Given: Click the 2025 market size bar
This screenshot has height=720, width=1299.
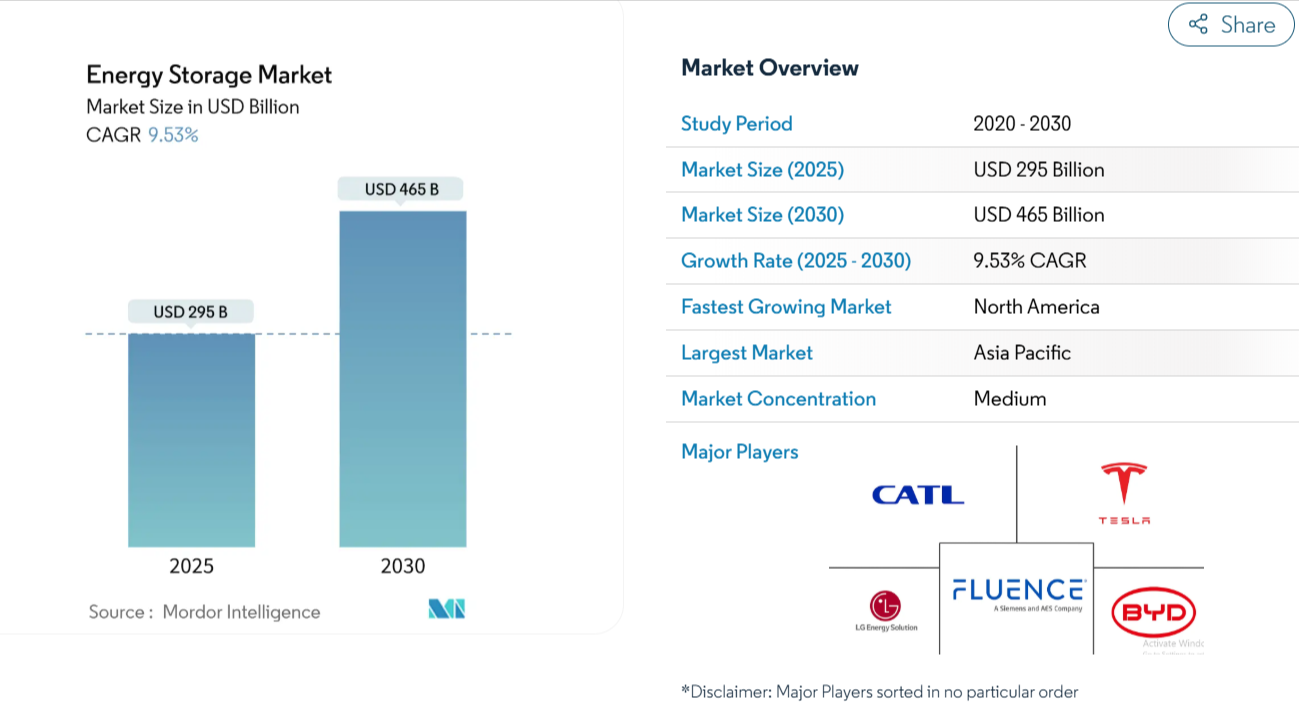Looking at the screenshot, I should pos(191,440).
